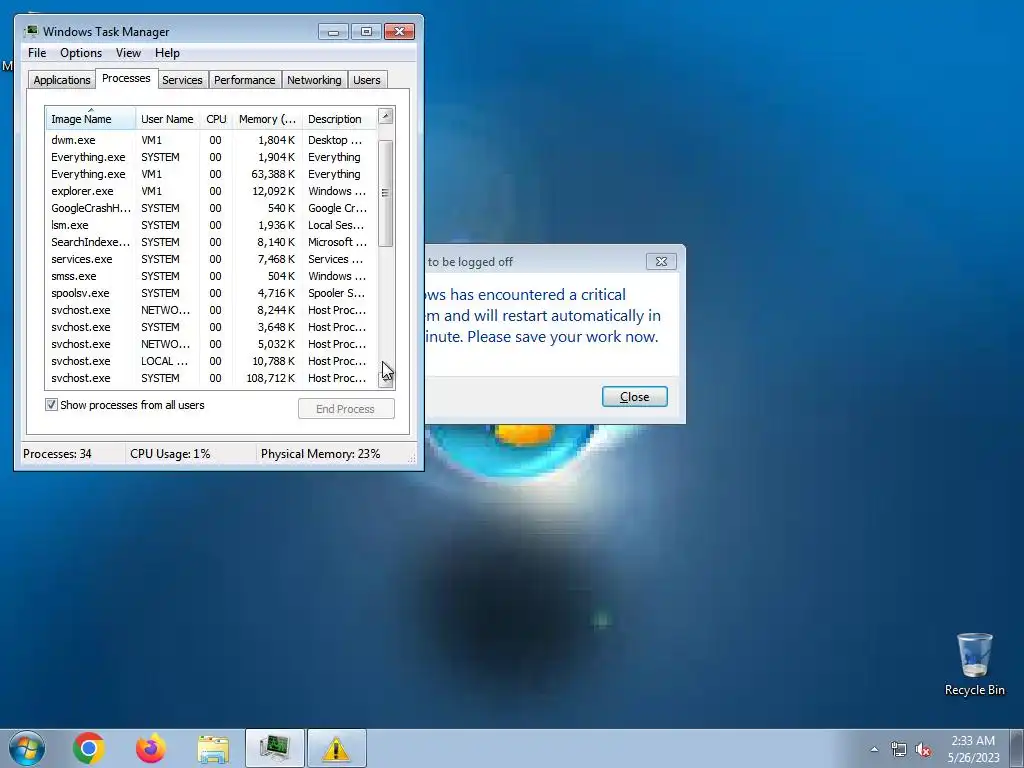Maximize the Task Manager window
1024x768 pixels.
[x=366, y=31]
